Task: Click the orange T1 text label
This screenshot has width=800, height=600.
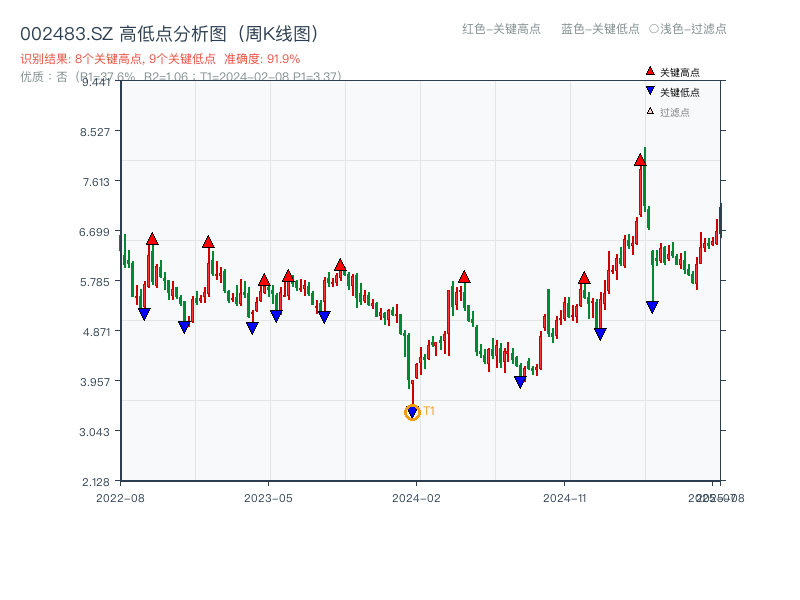Action: 429,411
